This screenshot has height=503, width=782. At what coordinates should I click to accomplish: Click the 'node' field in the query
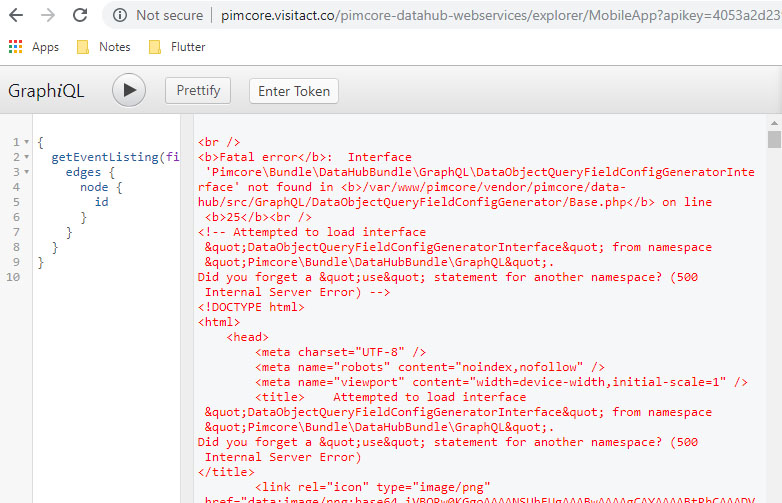click(x=94, y=187)
